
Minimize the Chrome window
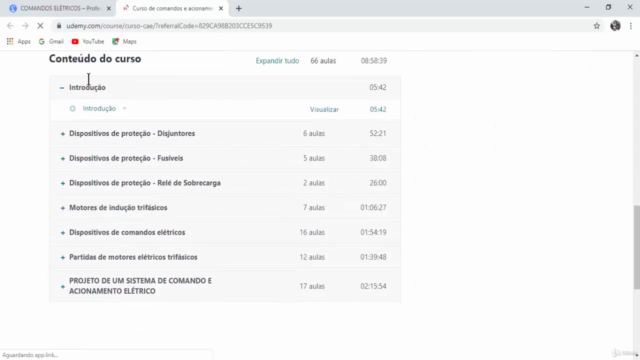587,7
